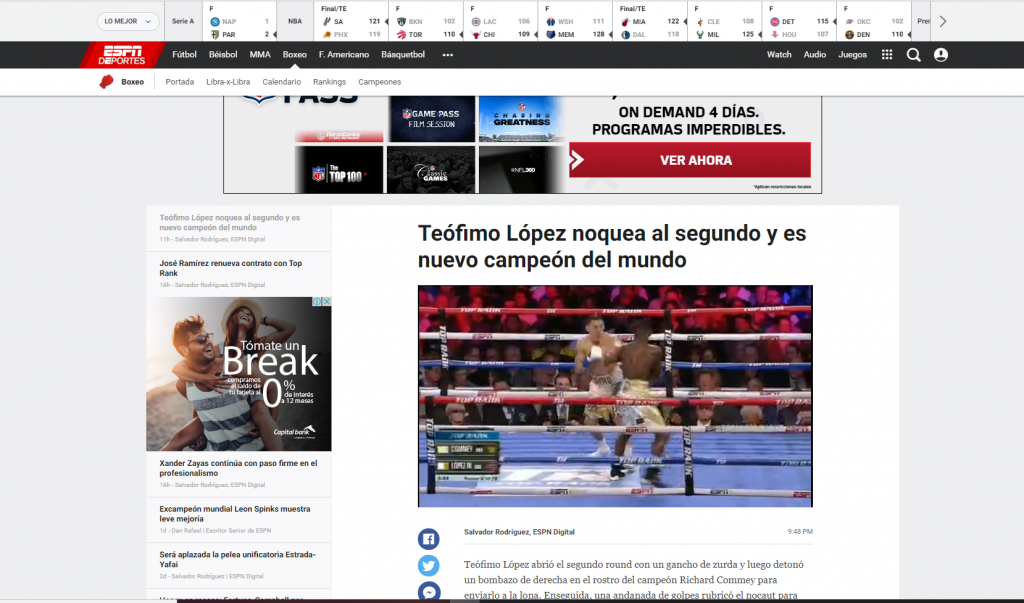The width and height of the screenshot is (1024, 603).
Task: Open Estrada-Yafai unificatoria article
Action: coord(237,559)
